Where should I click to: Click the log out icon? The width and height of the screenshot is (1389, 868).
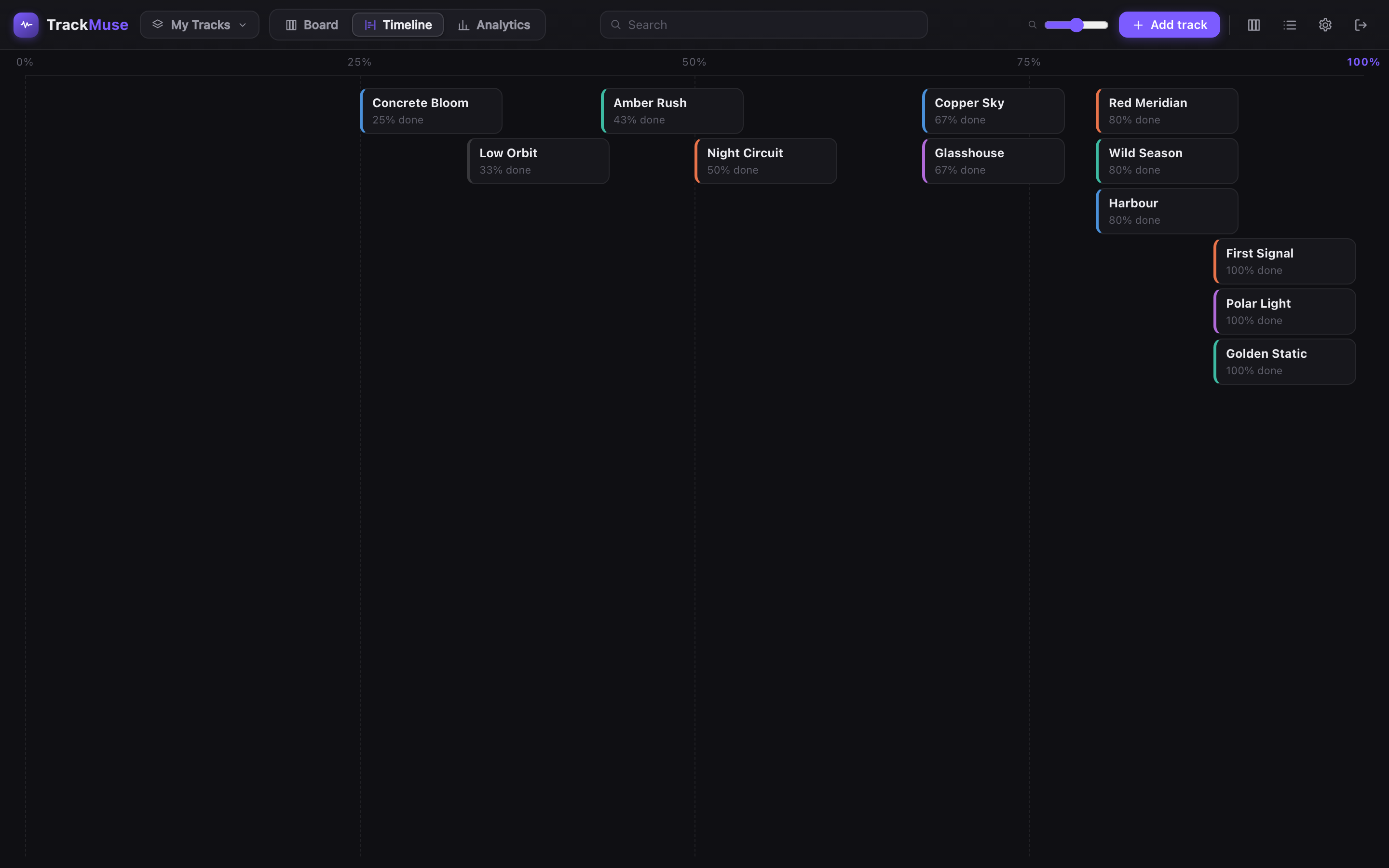1360,25
